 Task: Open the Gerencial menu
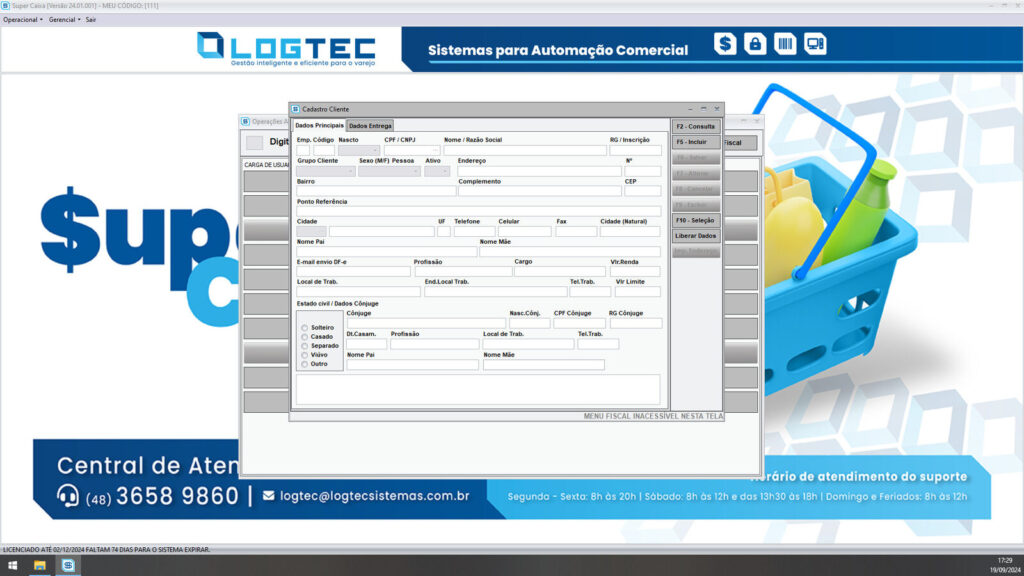pyautogui.click(x=65, y=20)
